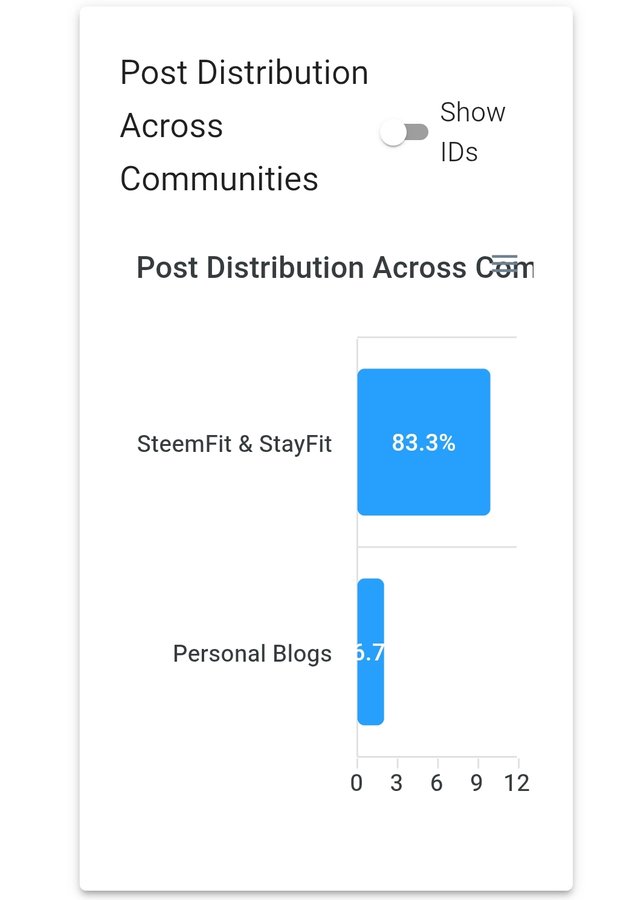Click the 0 tick on horizontal axis
640x900 pixels.
[x=356, y=783]
